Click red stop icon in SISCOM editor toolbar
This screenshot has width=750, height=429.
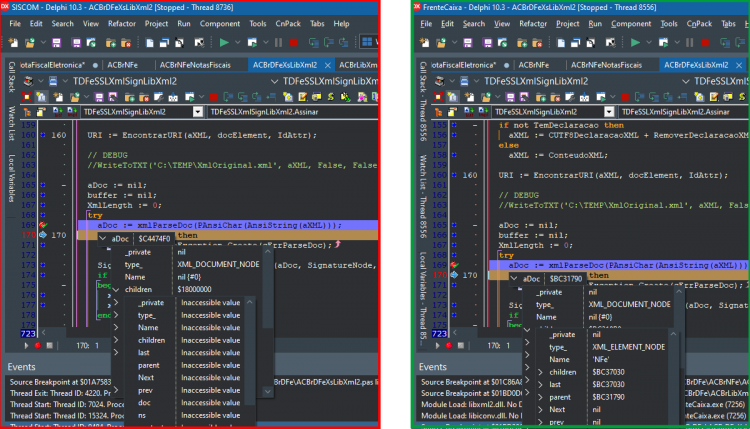(x=214, y=97)
